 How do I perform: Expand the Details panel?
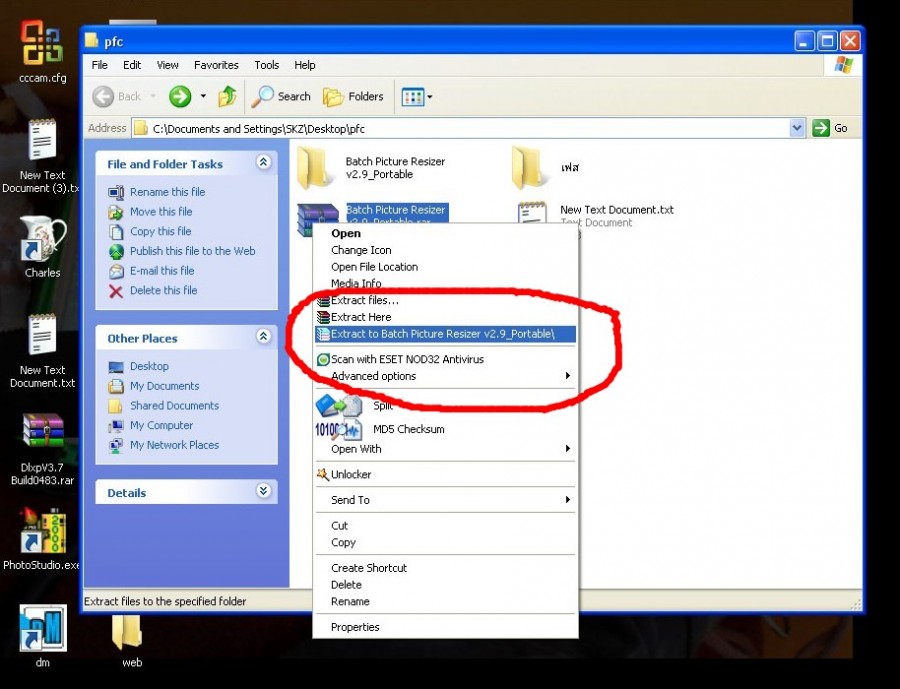pos(263,491)
